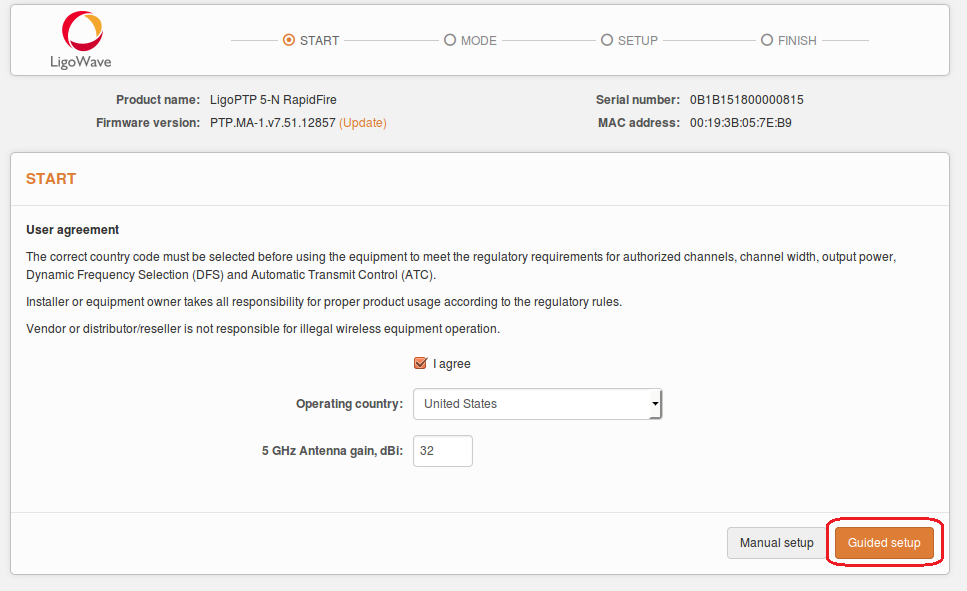Click the MODE wizard step label
This screenshot has width=967, height=591.
pyautogui.click(x=479, y=41)
